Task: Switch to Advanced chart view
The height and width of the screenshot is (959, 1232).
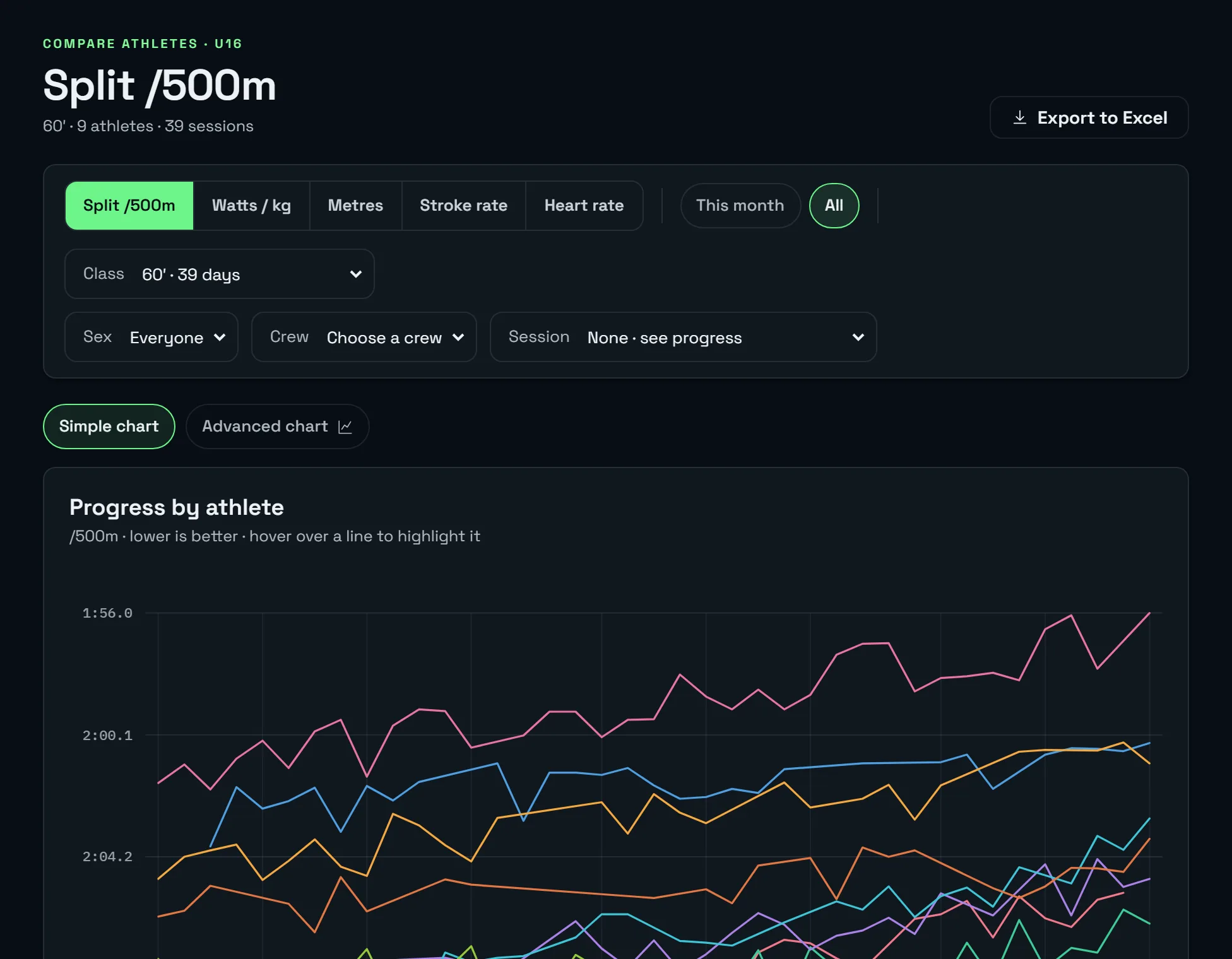Action: pos(277,427)
